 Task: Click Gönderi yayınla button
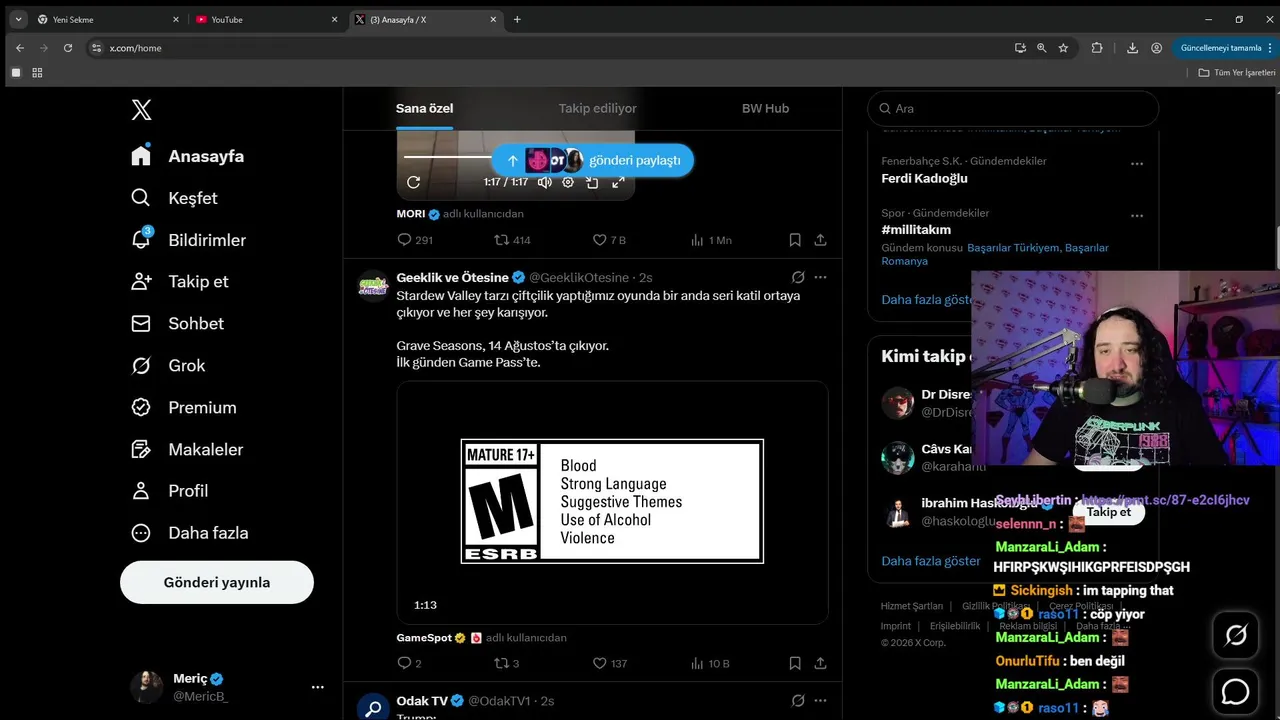click(x=217, y=582)
